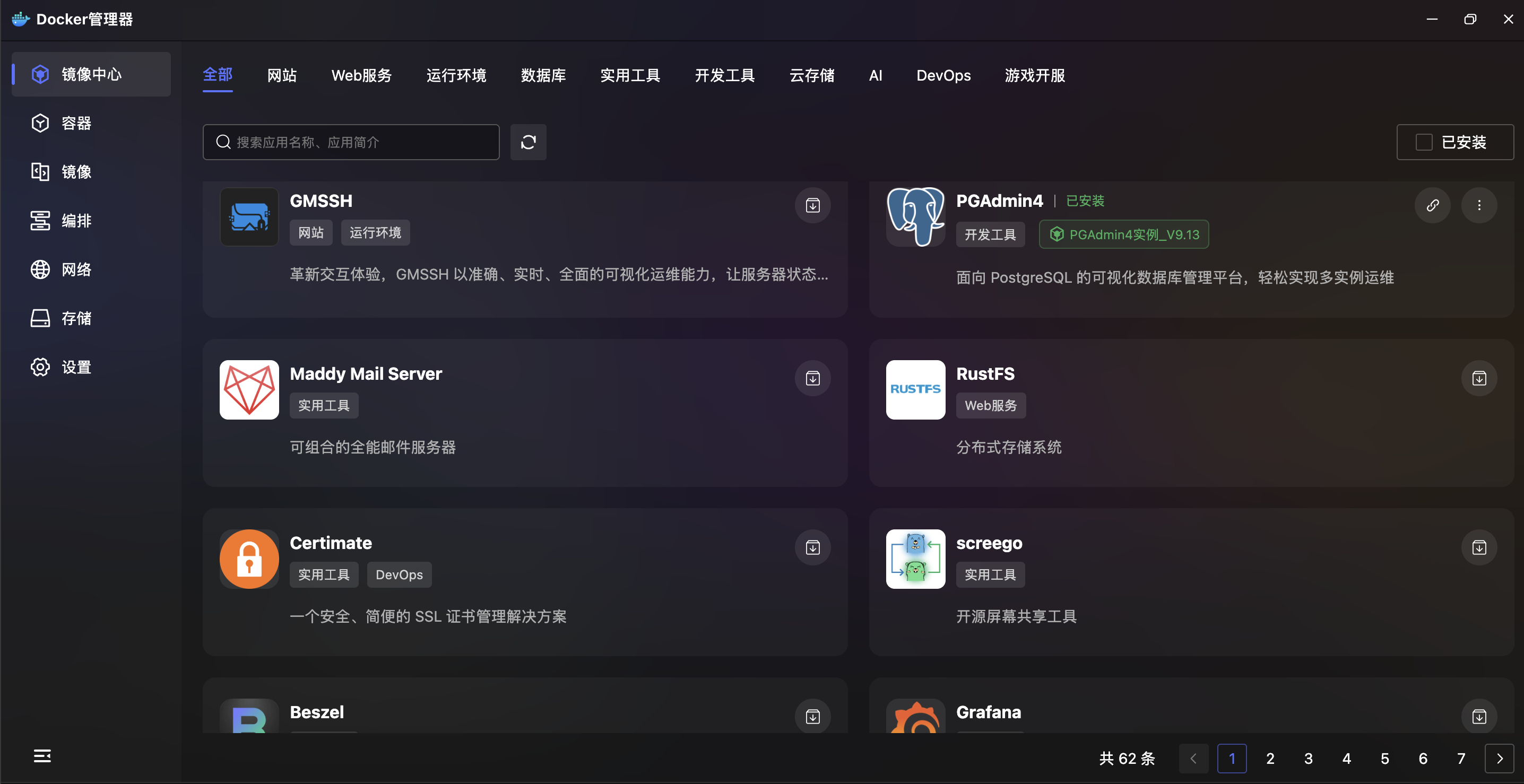This screenshot has width=1524, height=784.
Task: Download the RustFS application
Action: 1478,378
